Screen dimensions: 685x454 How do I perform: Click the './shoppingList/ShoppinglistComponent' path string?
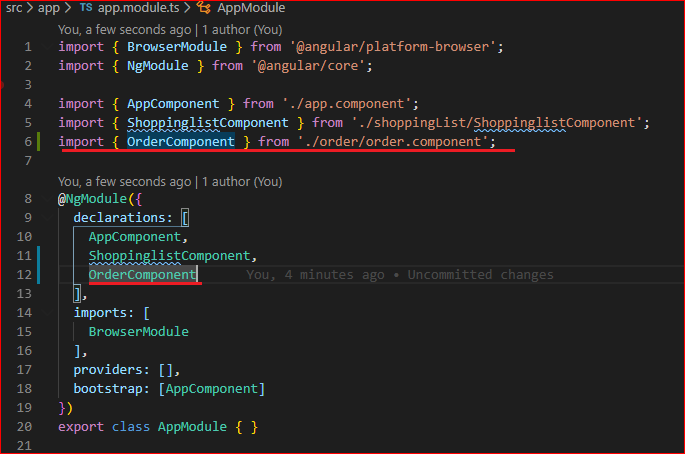pos(497,123)
